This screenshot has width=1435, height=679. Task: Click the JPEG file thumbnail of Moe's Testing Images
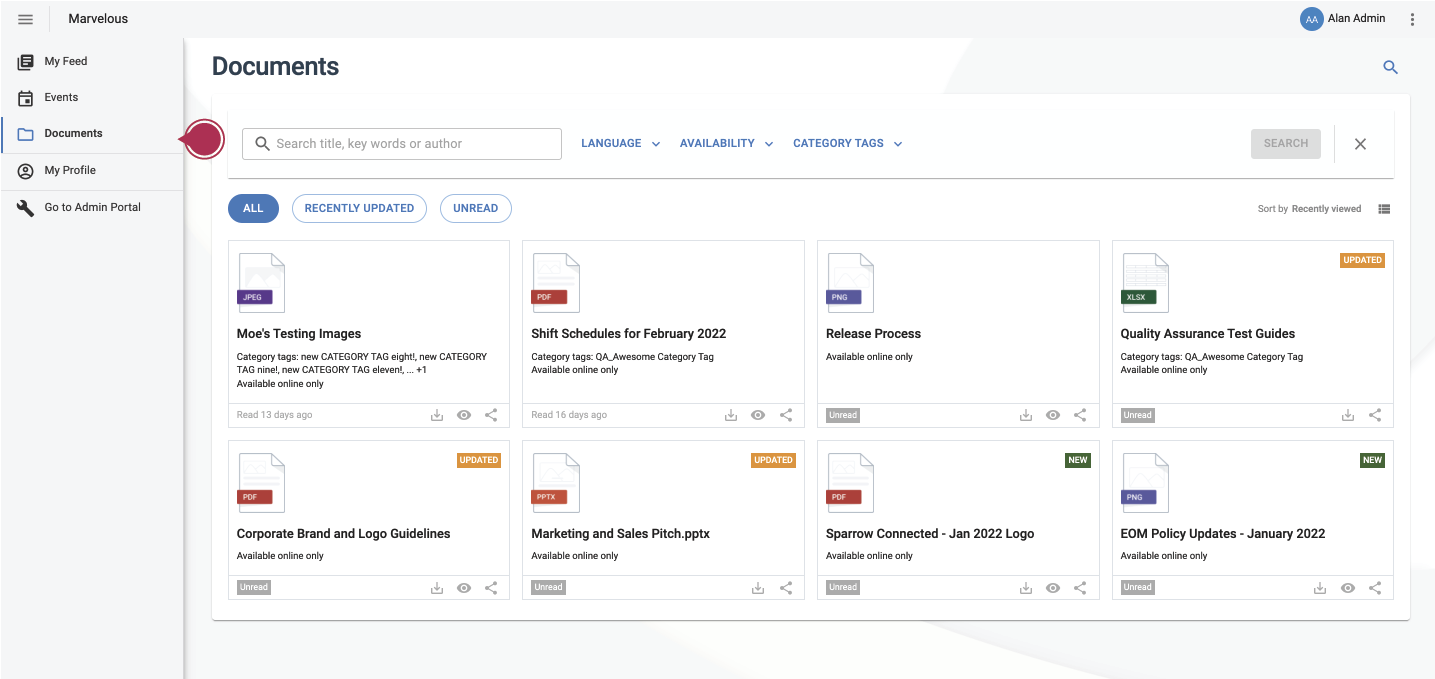tap(261, 283)
